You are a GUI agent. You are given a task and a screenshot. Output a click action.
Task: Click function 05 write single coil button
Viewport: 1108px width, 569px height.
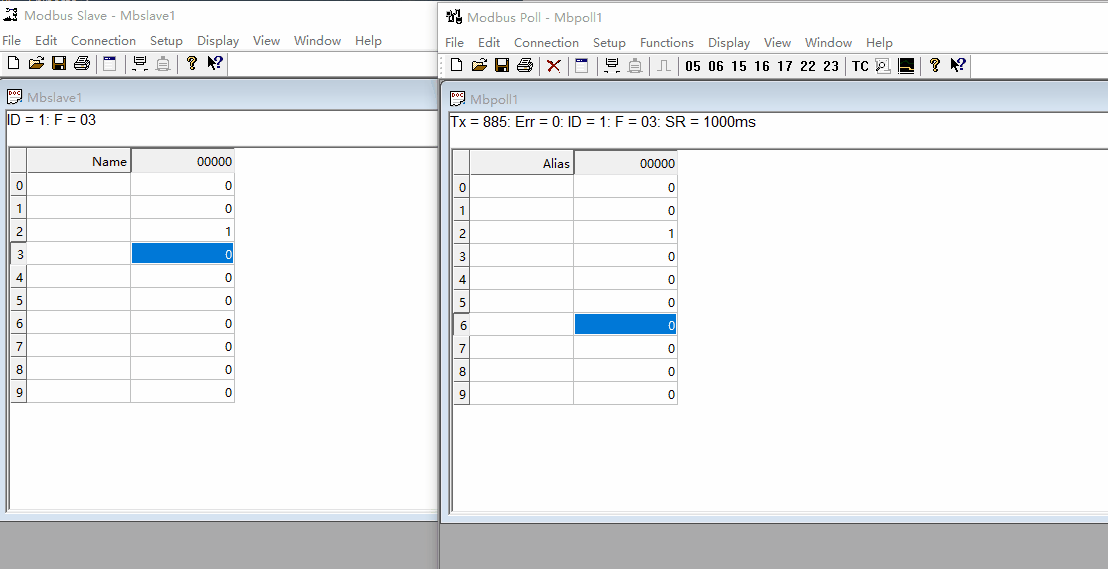click(x=693, y=67)
